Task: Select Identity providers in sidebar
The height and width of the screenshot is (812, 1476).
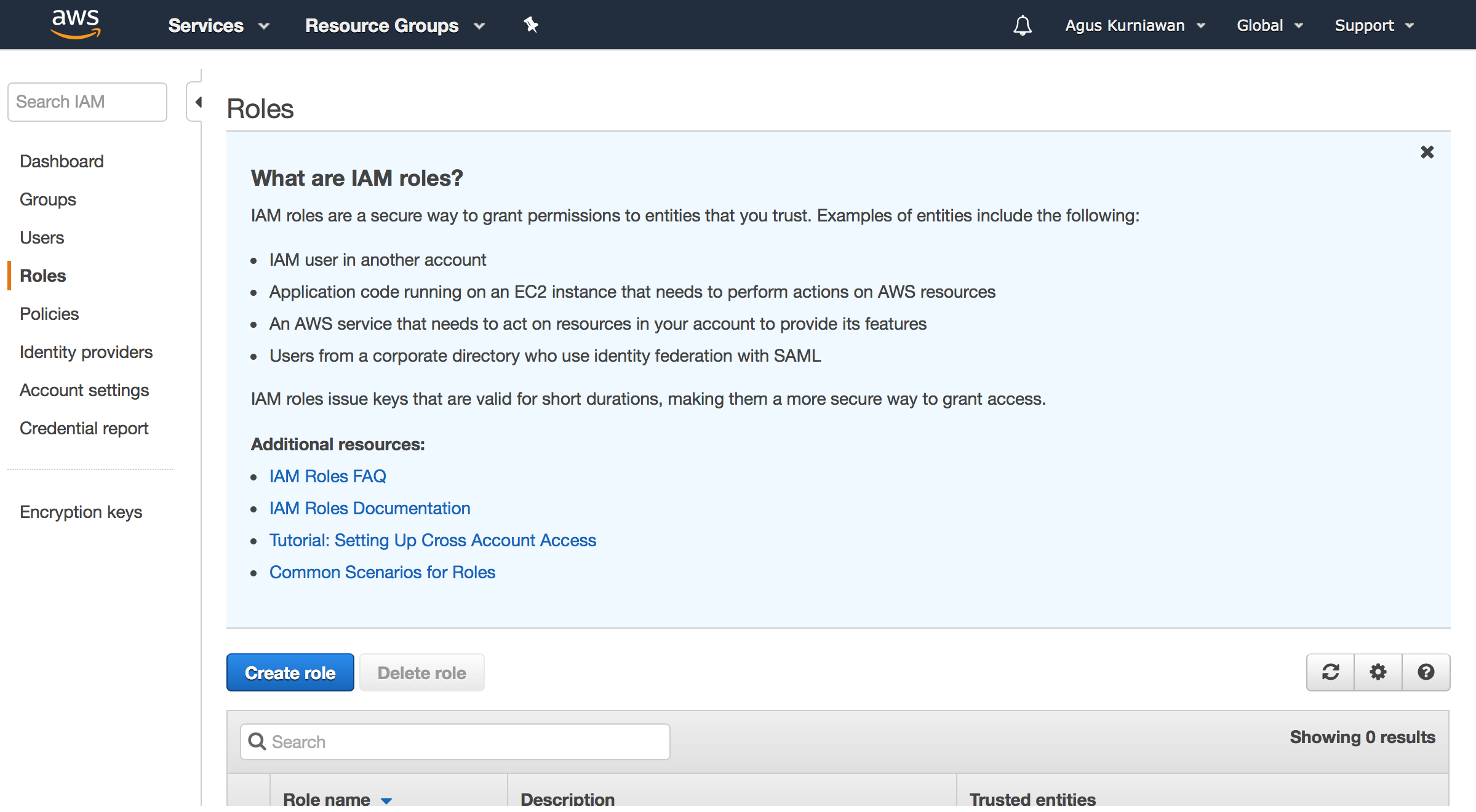Action: [86, 352]
